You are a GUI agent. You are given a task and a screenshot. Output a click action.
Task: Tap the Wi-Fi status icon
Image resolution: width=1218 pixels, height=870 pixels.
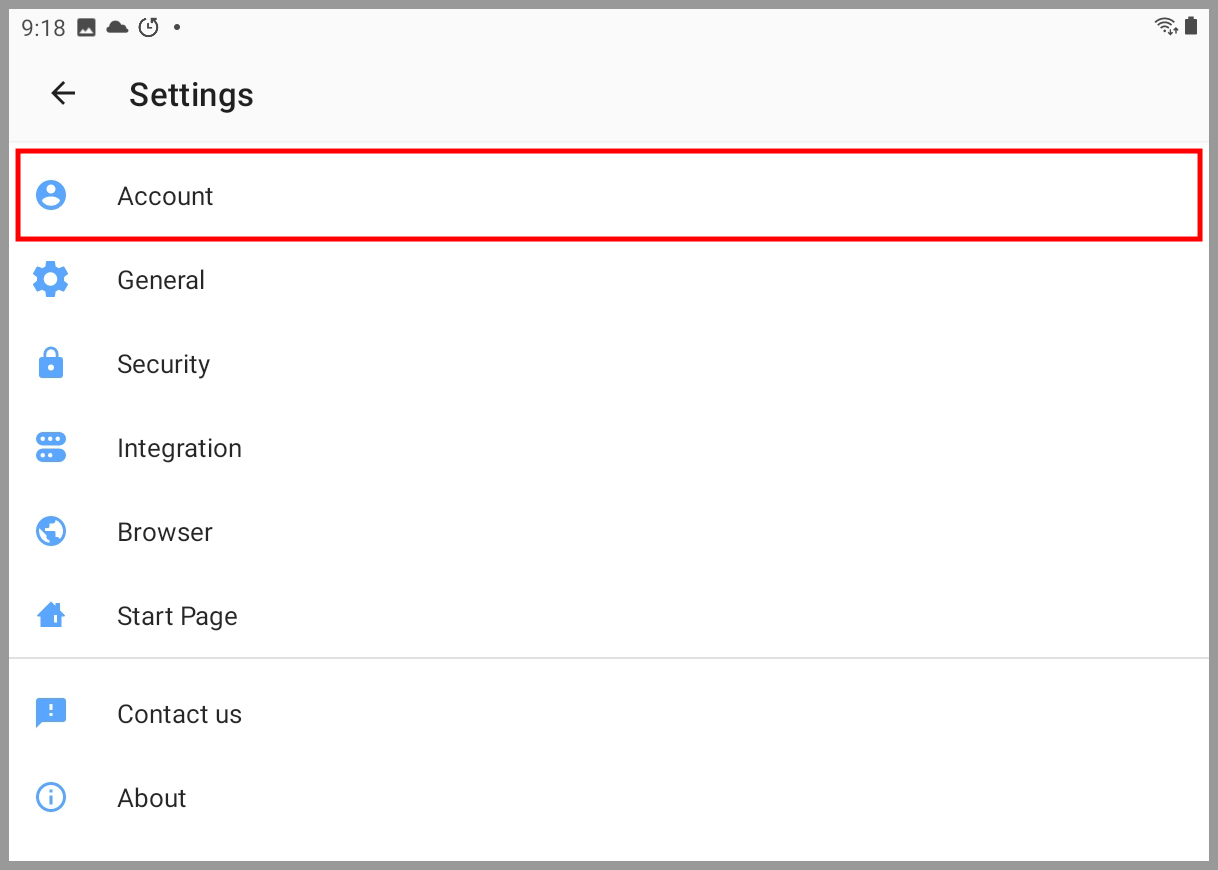point(1166,27)
